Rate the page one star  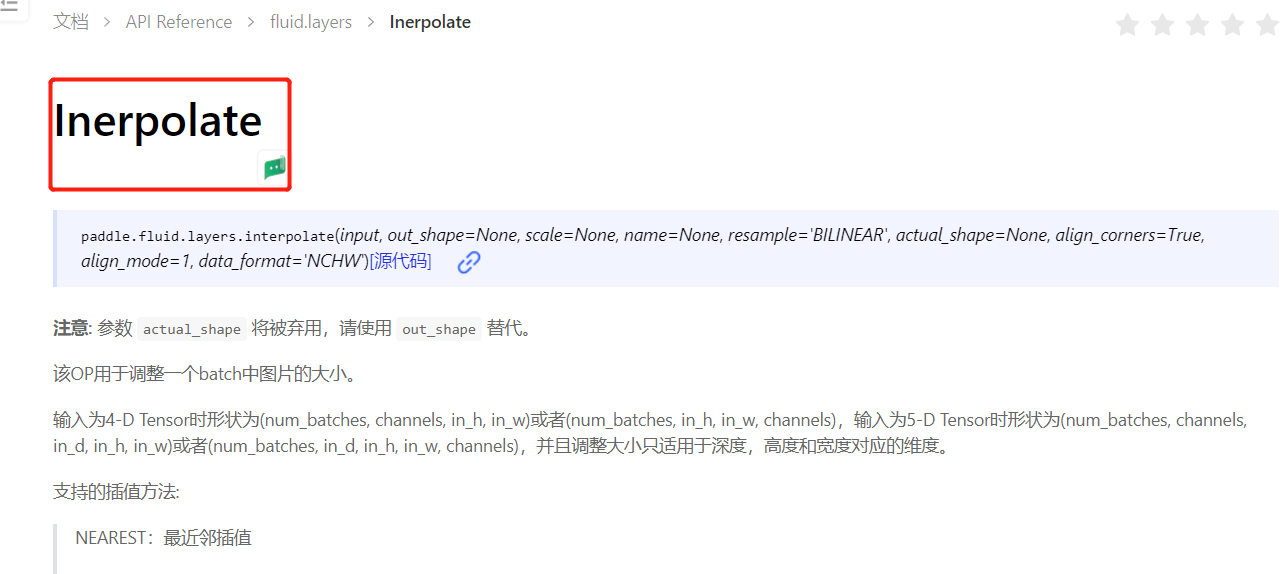[1127, 25]
